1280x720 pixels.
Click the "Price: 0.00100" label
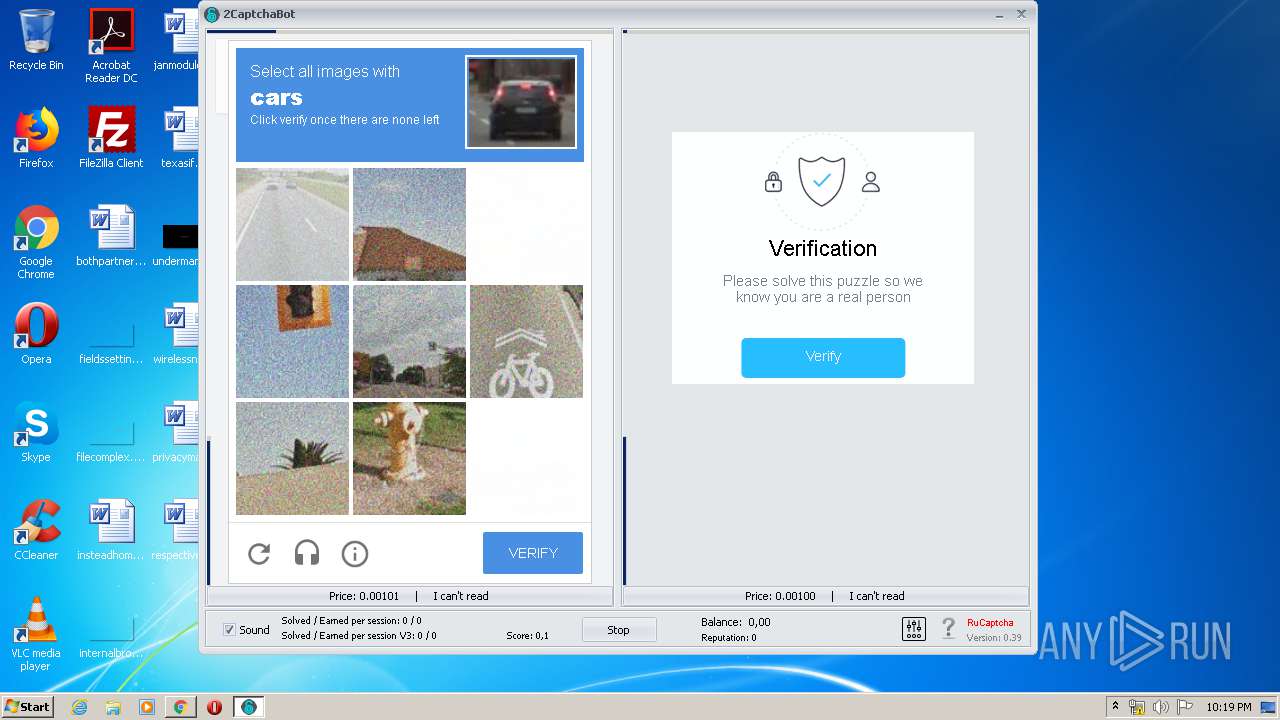pos(780,596)
